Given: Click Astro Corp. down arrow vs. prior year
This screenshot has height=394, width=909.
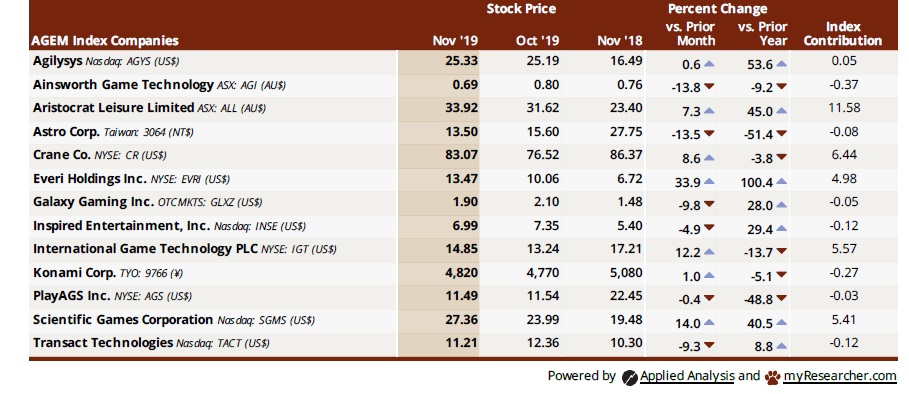Looking at the screenshot, I should coord(781,134).
